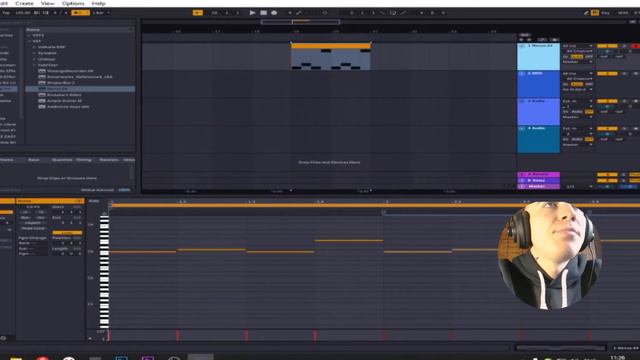The height and width of the screenshot is (360, 640).
Task: Collapse the VST folder in browser
Action: pos(29,41)
